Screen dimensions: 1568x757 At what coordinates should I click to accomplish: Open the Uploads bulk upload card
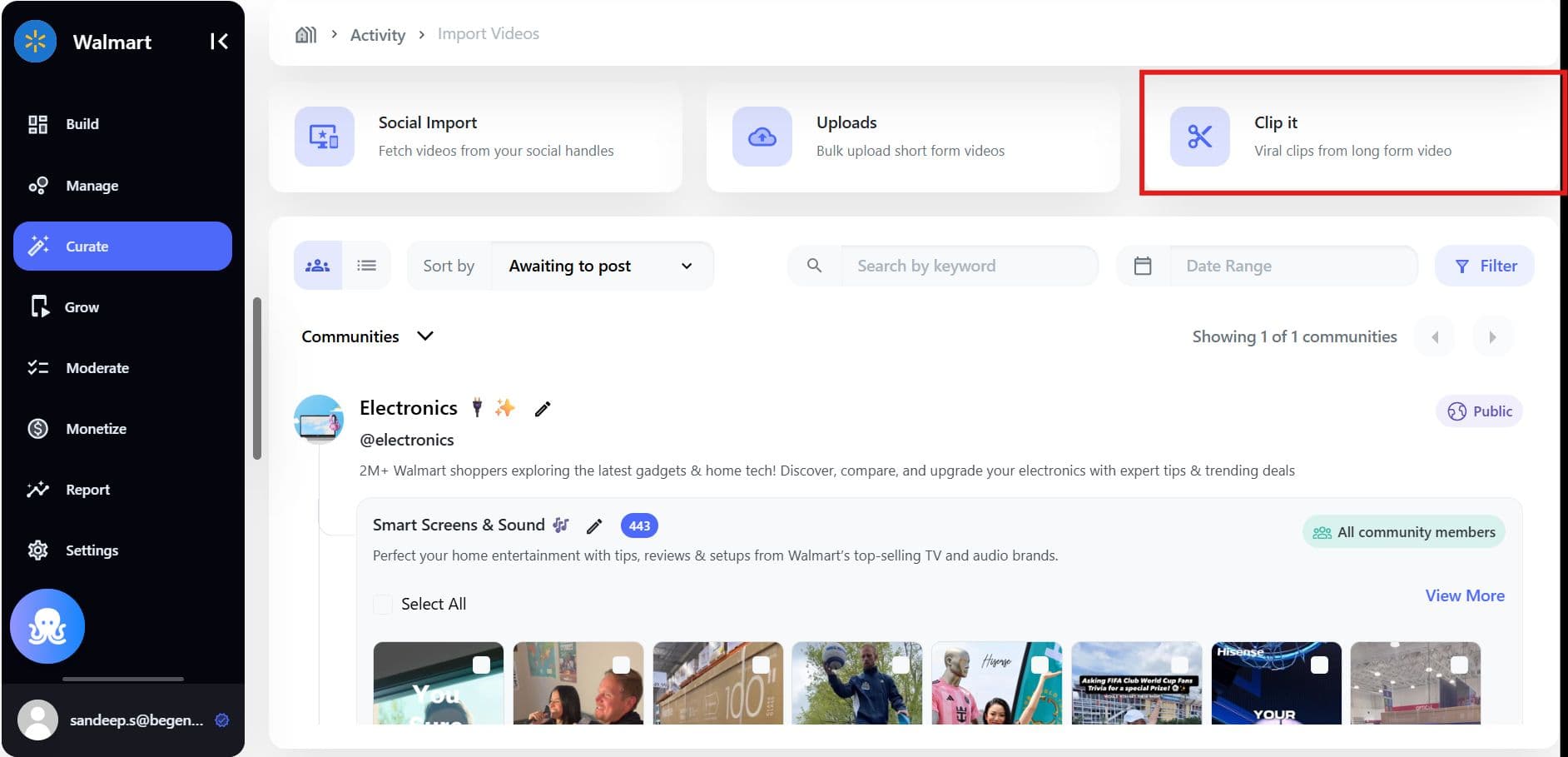click(x=912, y=137)
